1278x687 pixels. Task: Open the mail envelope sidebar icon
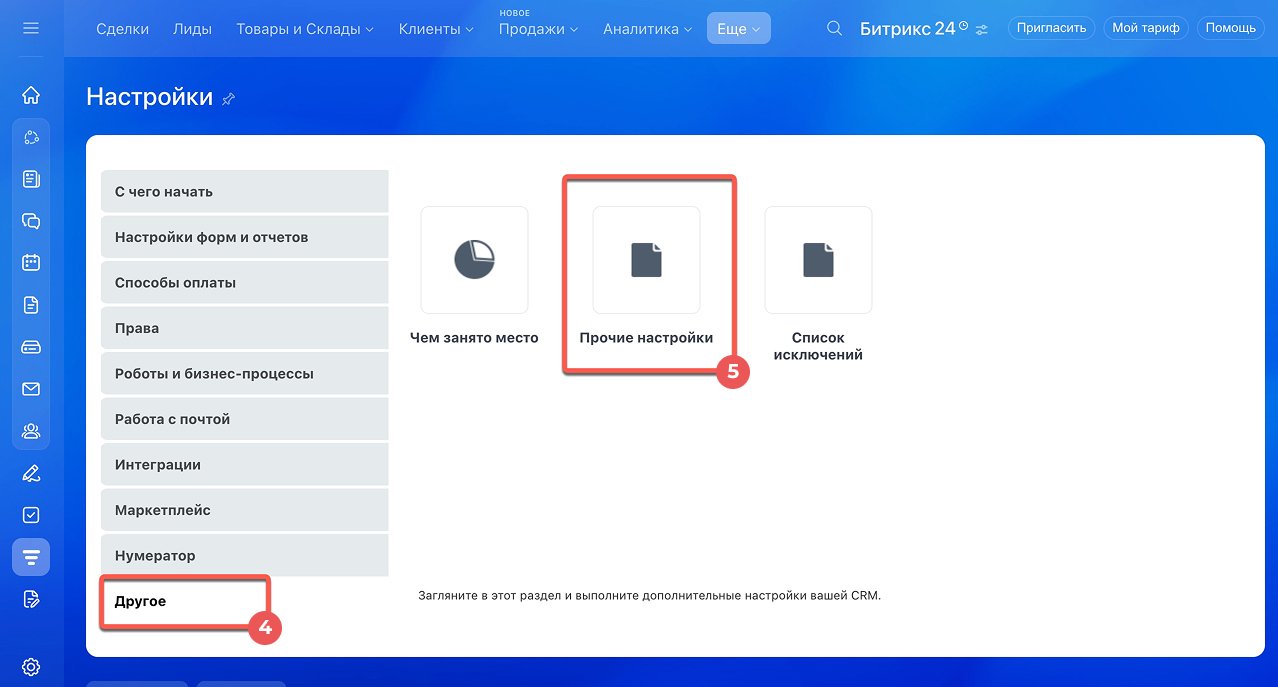click(31, 389)
